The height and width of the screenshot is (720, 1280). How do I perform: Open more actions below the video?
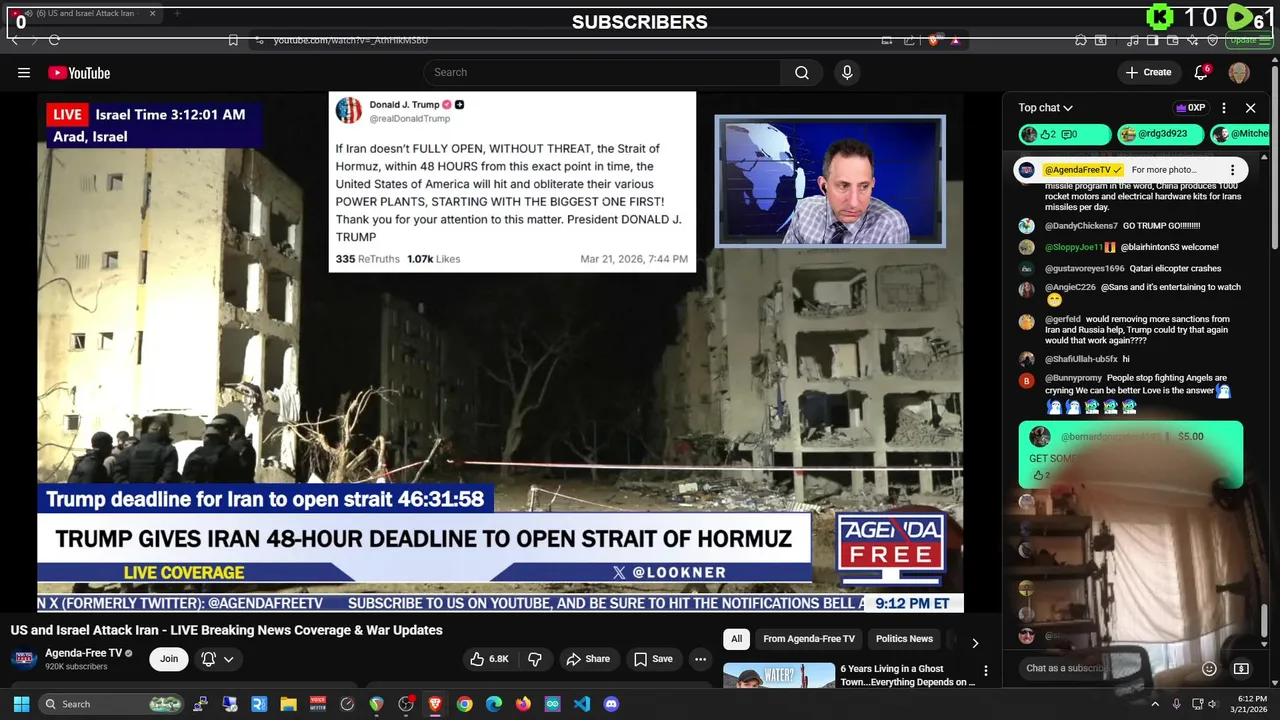pyautogui.click(x=701, y=659)
